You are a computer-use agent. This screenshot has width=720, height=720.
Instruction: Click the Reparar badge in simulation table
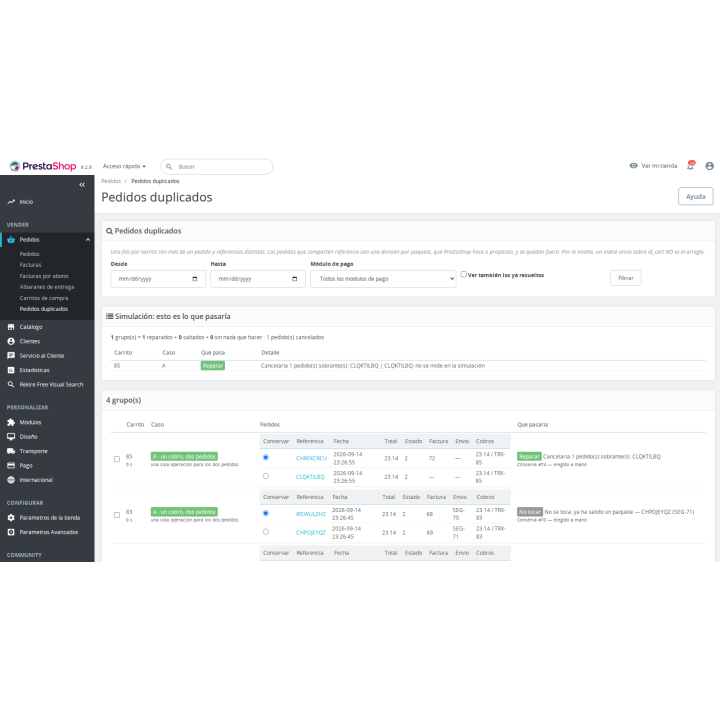click(213, 366)
